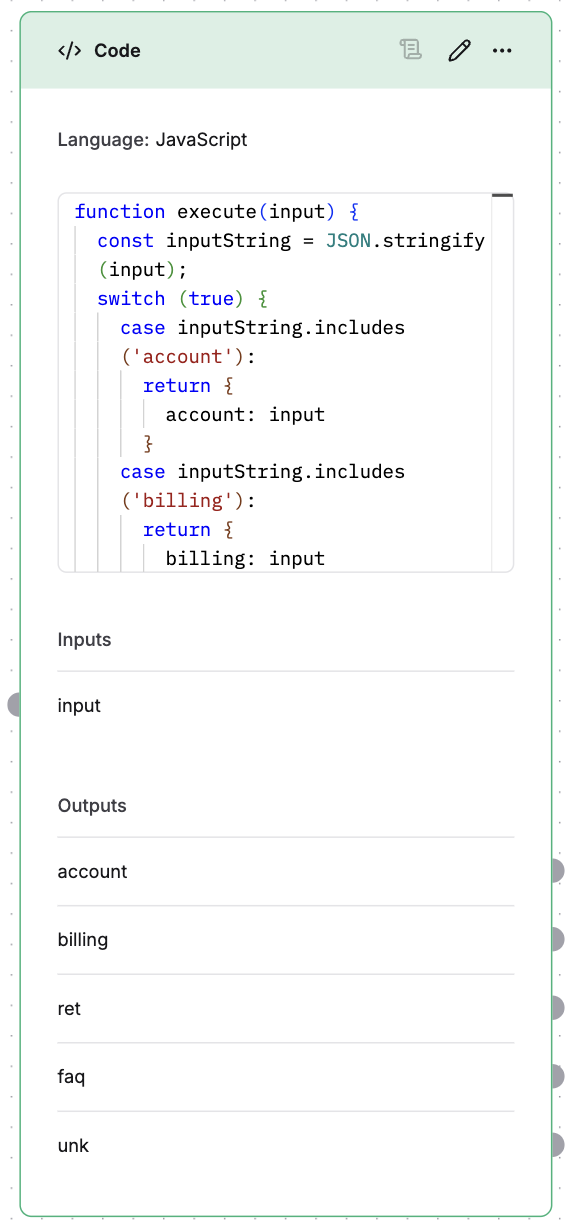The height and width of the screenshot is (1228, 576).
Task: Click inside the code editor area
Action: [288, 380]
